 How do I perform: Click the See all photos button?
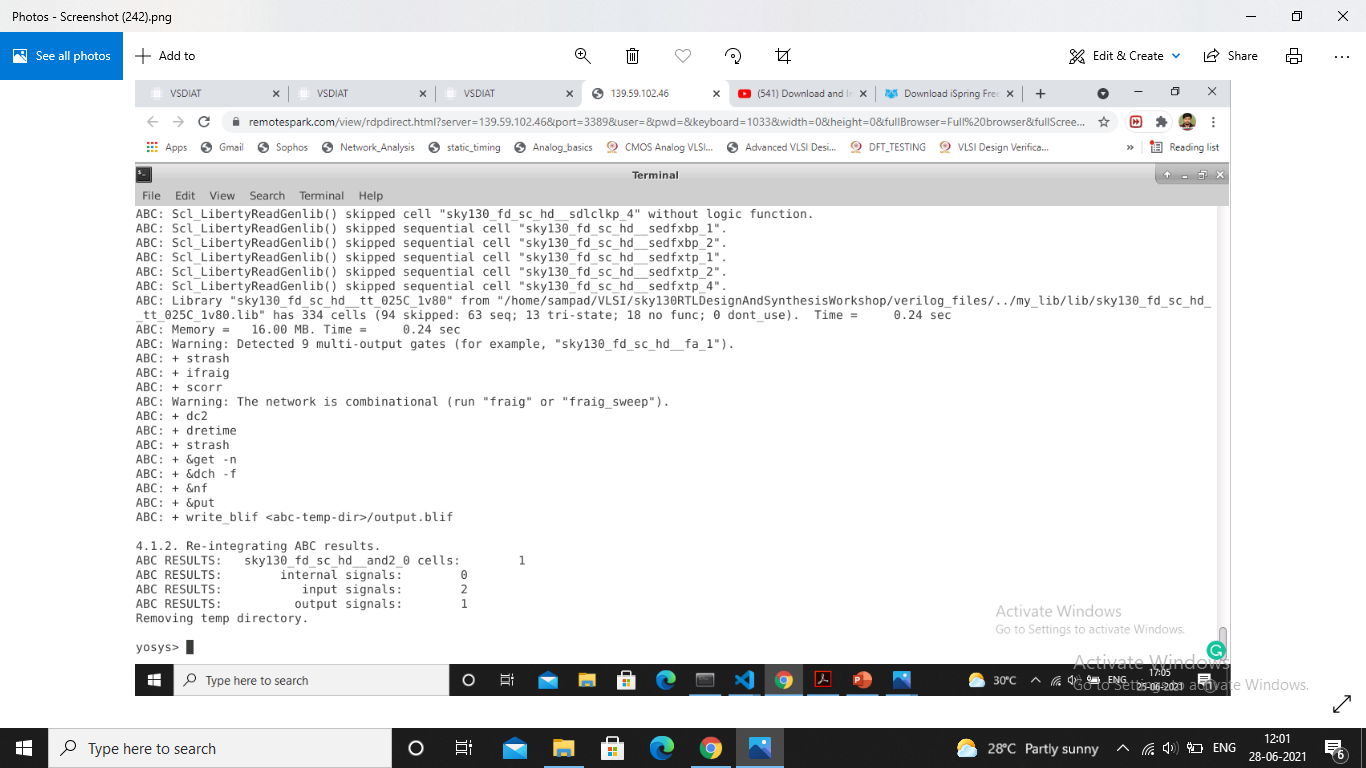pos(61,55)
